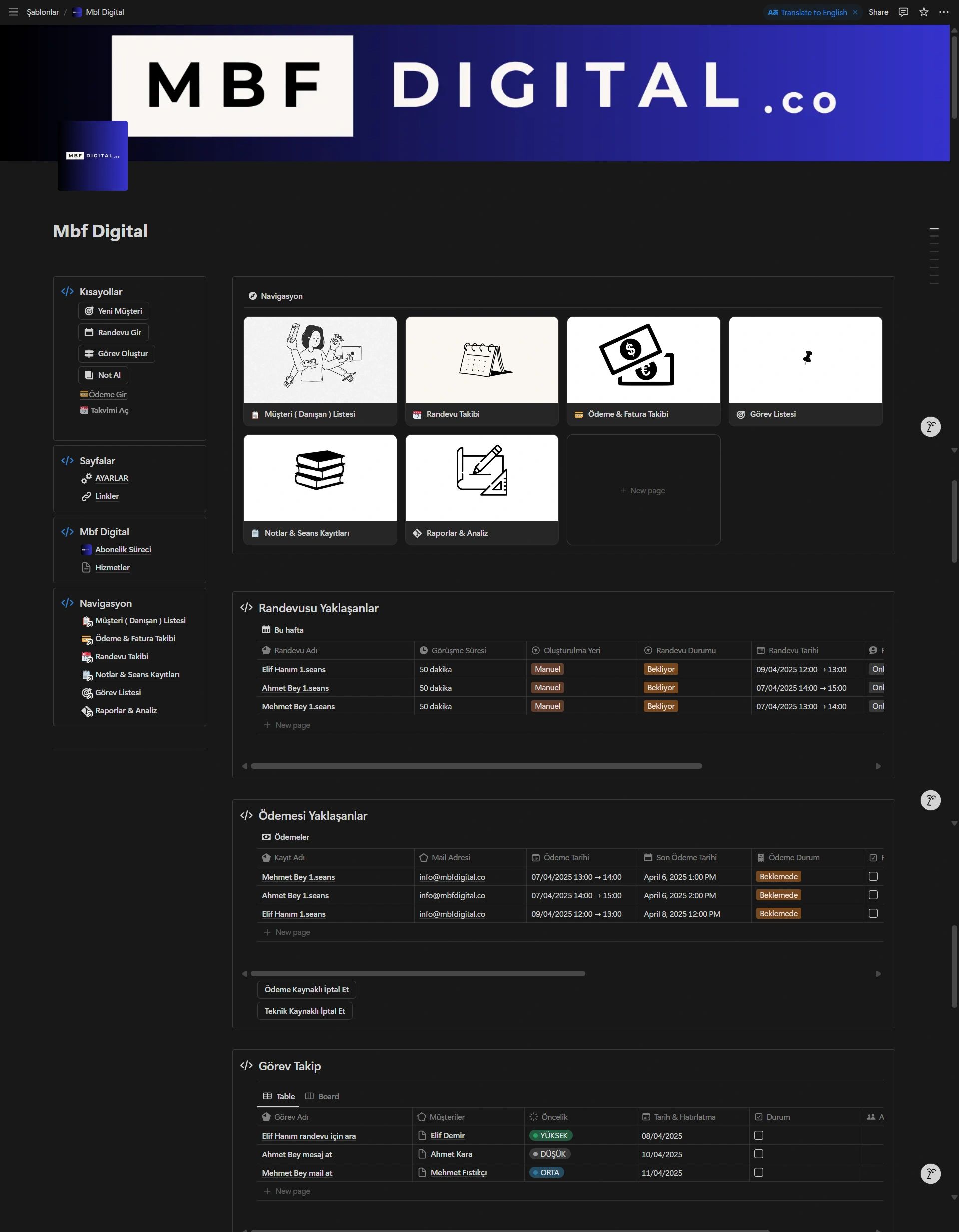
Task: Select the Table view tab in Görev Takip
Action: coord(279,1096)
